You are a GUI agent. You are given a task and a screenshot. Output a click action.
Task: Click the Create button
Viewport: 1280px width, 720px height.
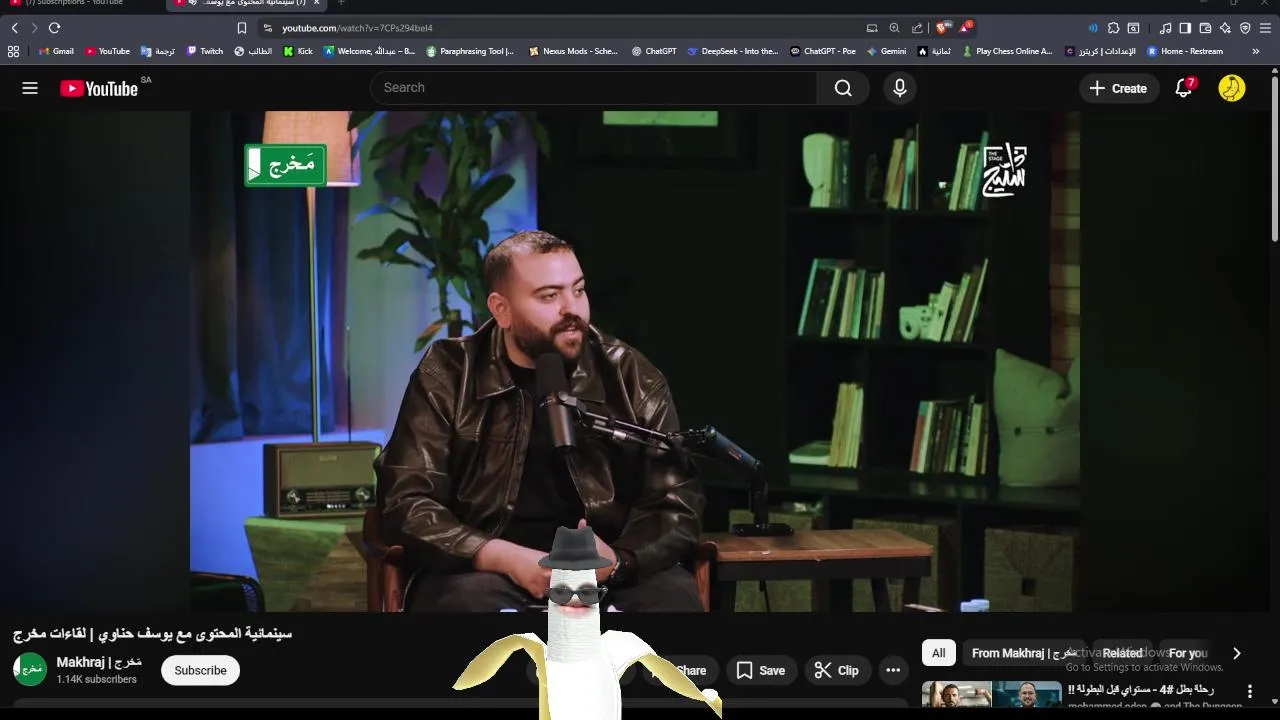[x=1119, y=88]
